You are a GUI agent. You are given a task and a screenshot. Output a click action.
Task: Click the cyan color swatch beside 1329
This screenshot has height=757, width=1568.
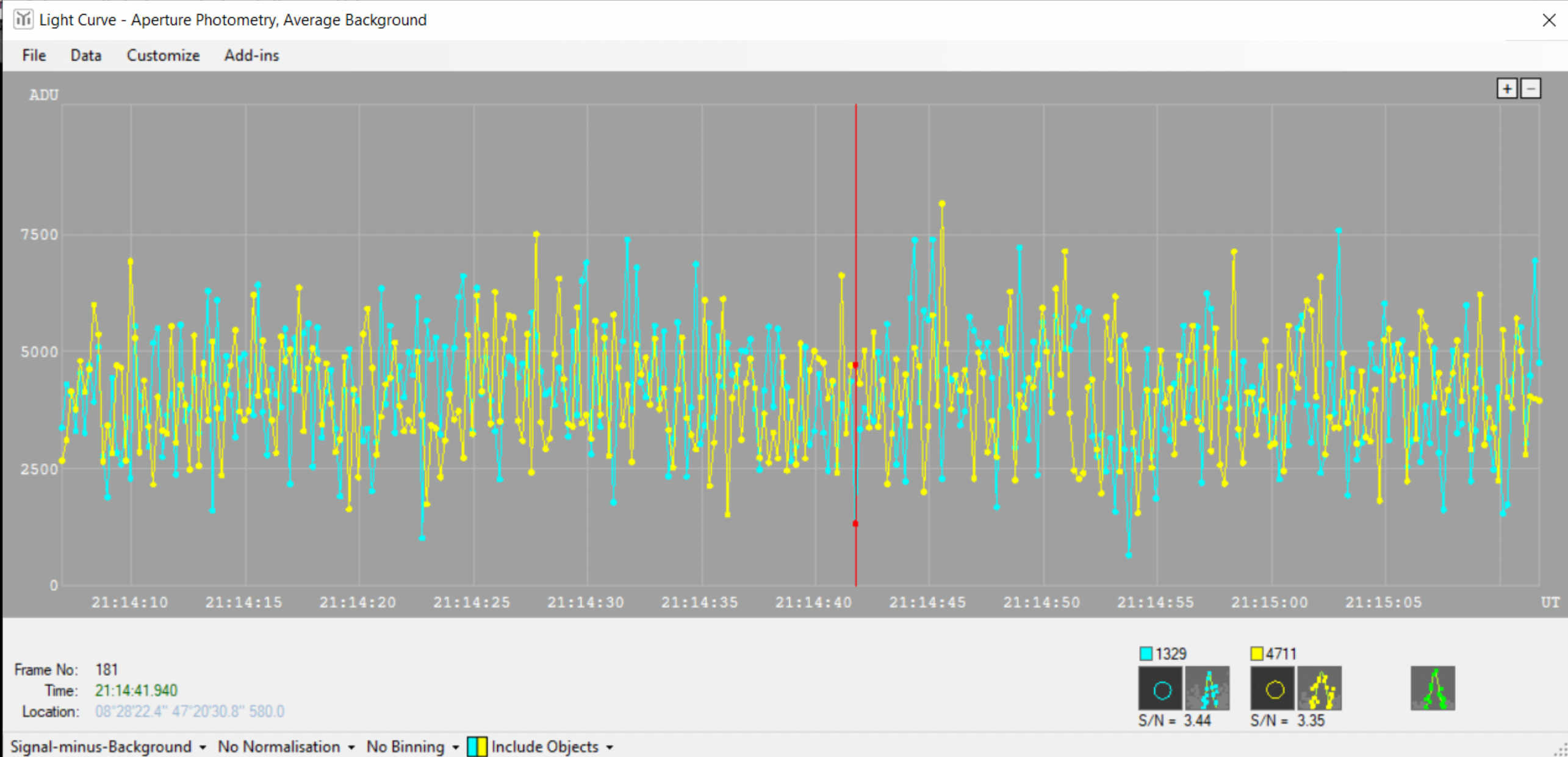tap(1146, 654)
